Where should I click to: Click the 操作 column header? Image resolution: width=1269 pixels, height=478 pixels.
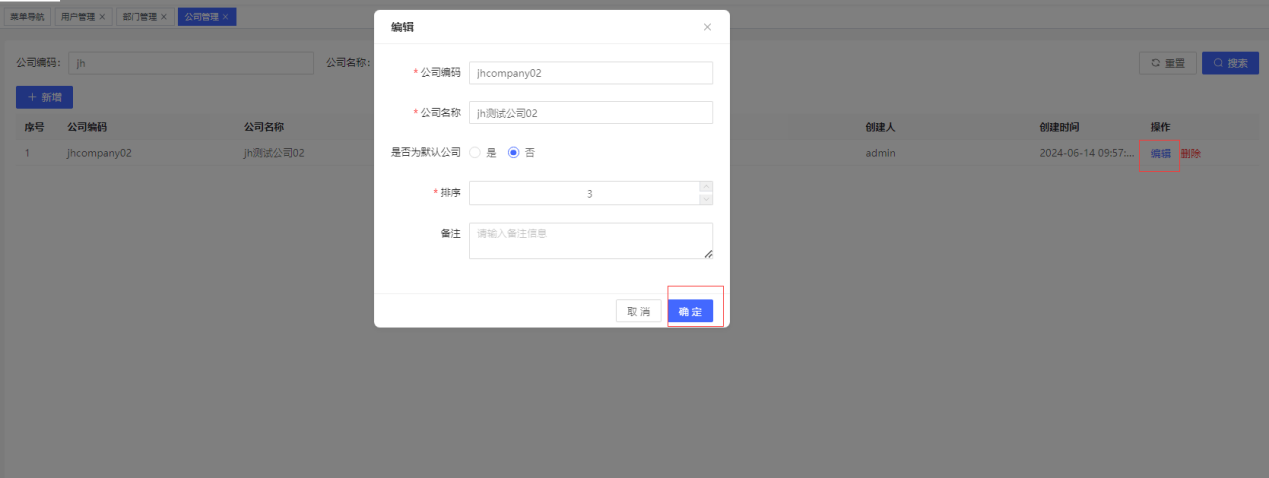1160,127
